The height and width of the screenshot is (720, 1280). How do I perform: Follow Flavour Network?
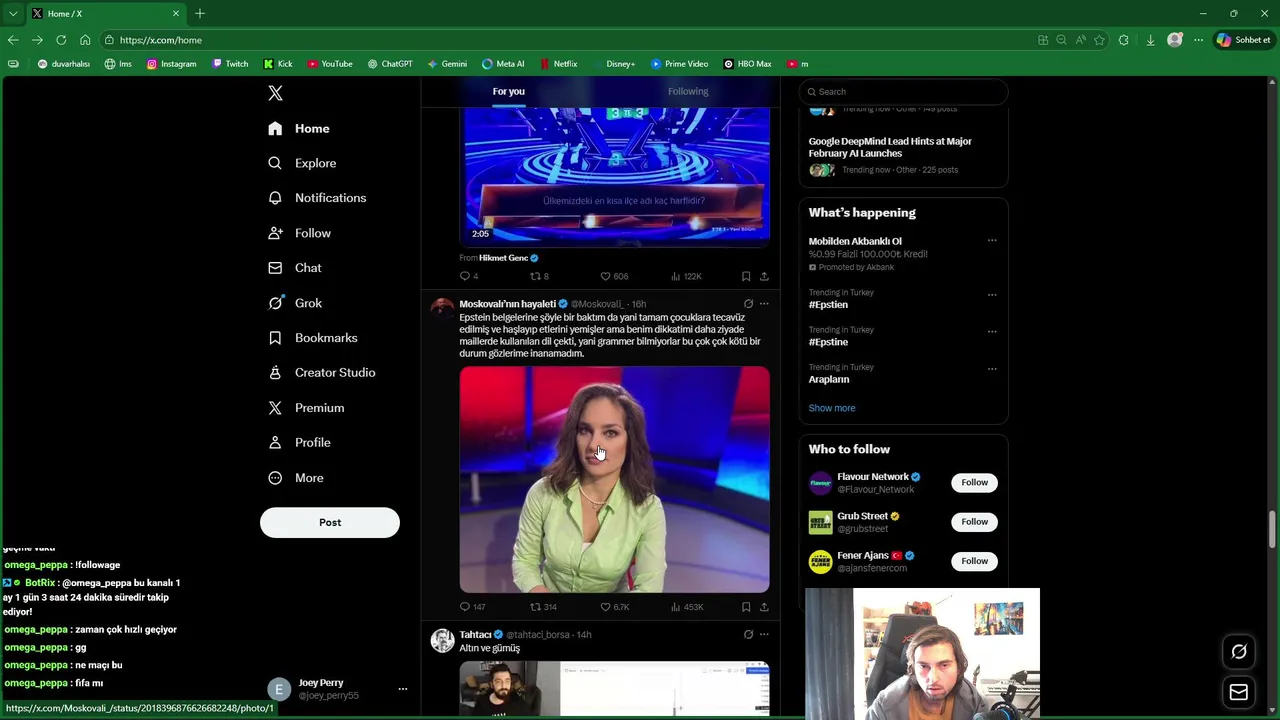pos(974,482)
